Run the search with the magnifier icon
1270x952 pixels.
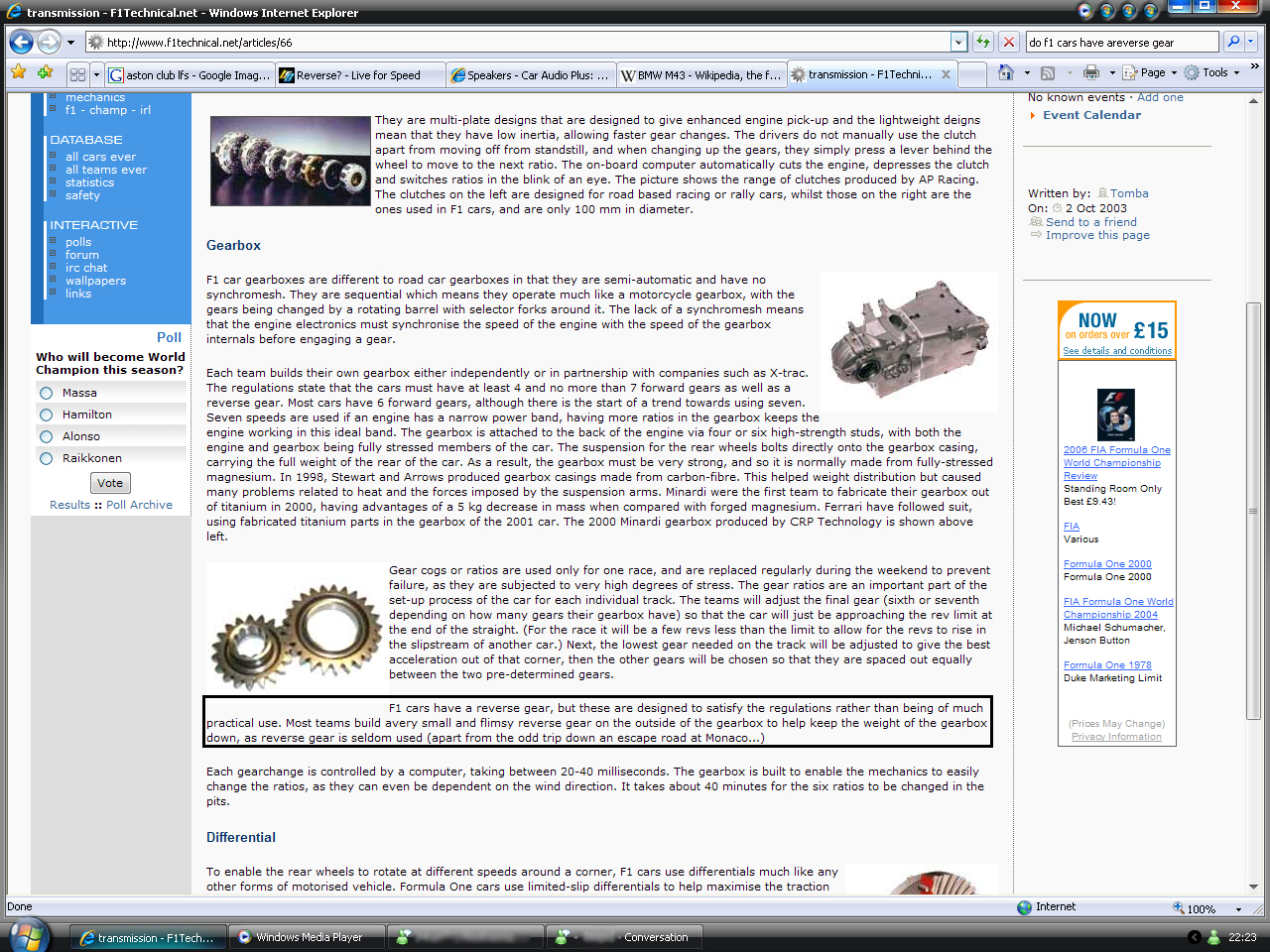click(x=1232, y=42)
